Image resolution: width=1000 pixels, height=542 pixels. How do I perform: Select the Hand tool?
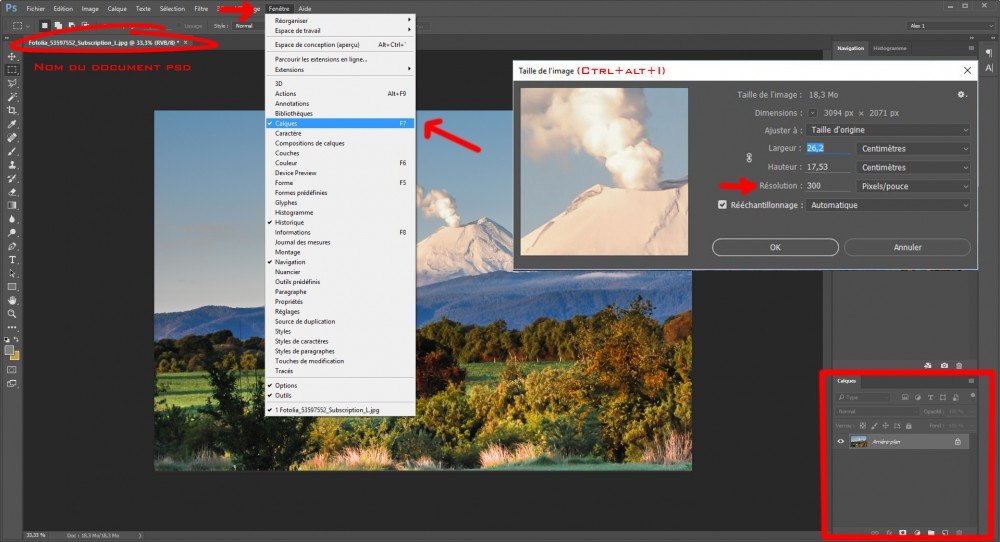(x=12, y=300)
